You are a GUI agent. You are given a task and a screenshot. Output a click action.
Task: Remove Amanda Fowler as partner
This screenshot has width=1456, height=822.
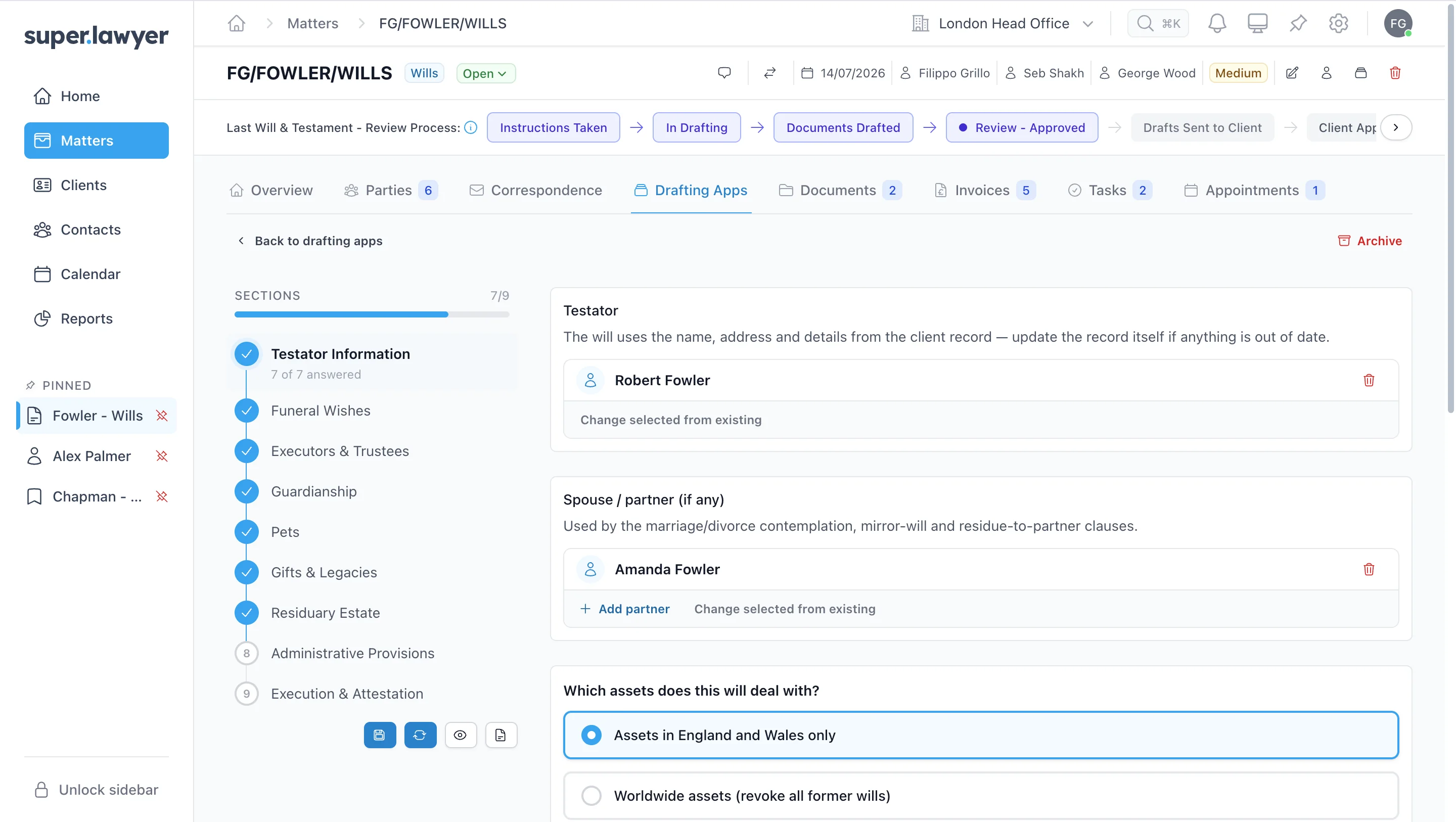point(1369,569)
